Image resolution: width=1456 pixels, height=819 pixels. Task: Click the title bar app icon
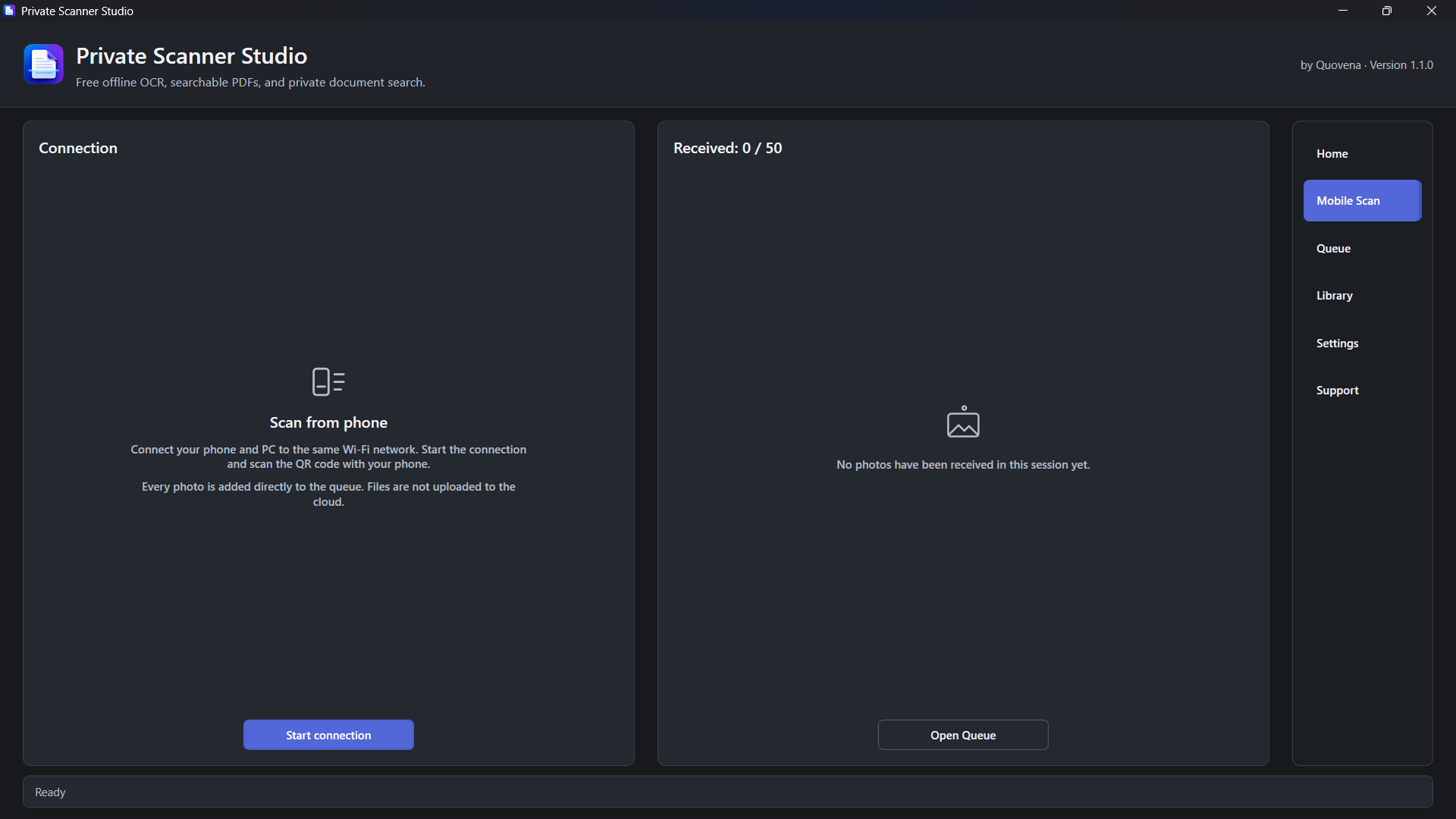point(9,11)
